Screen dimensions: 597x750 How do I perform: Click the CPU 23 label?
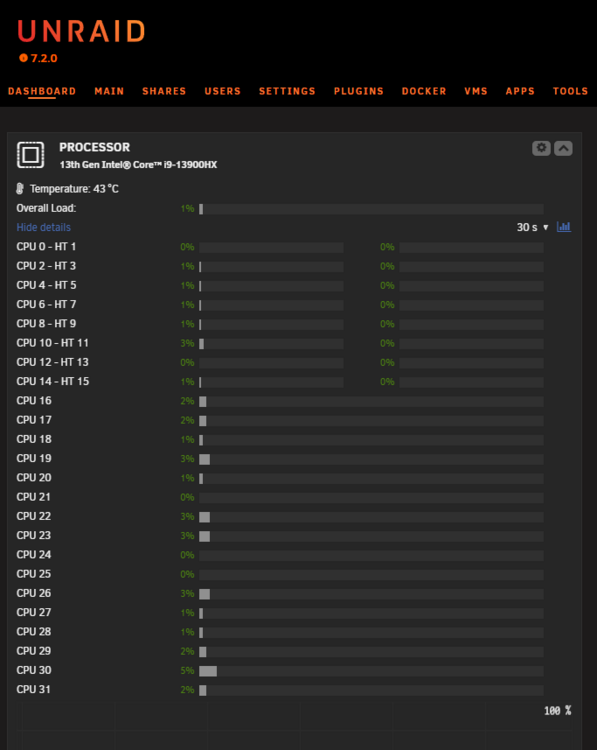[33, 535]
